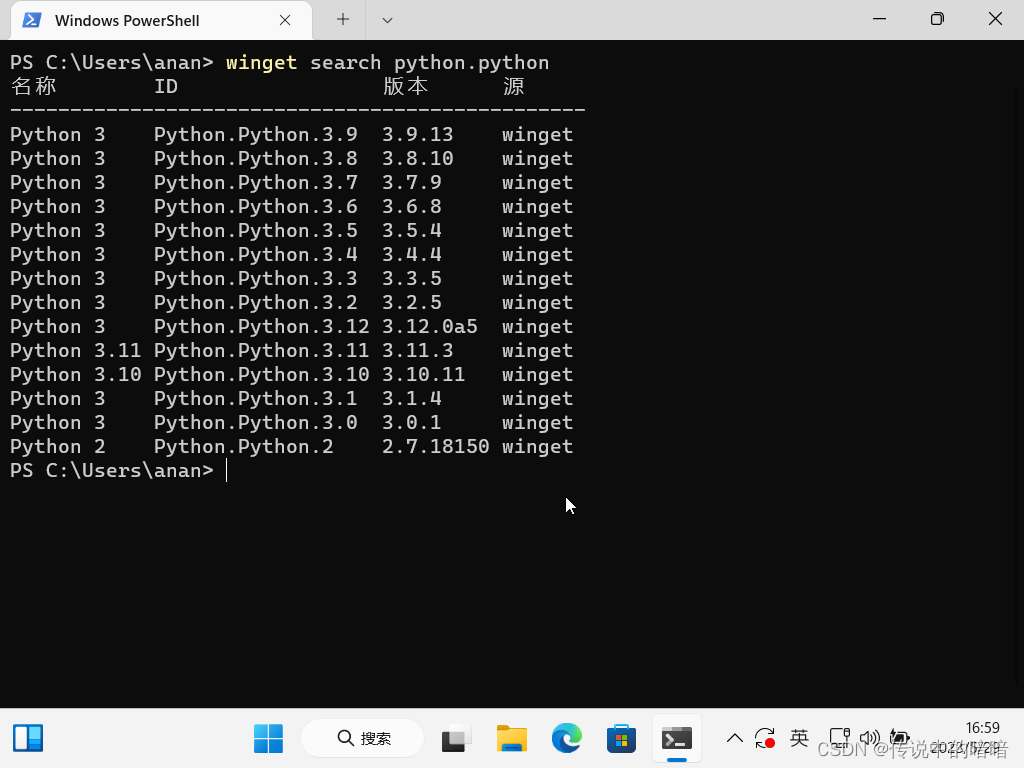This screenshot has height=768, width=1024.
Task: Minimize the PowerShell window
Action: coord(879,19)
